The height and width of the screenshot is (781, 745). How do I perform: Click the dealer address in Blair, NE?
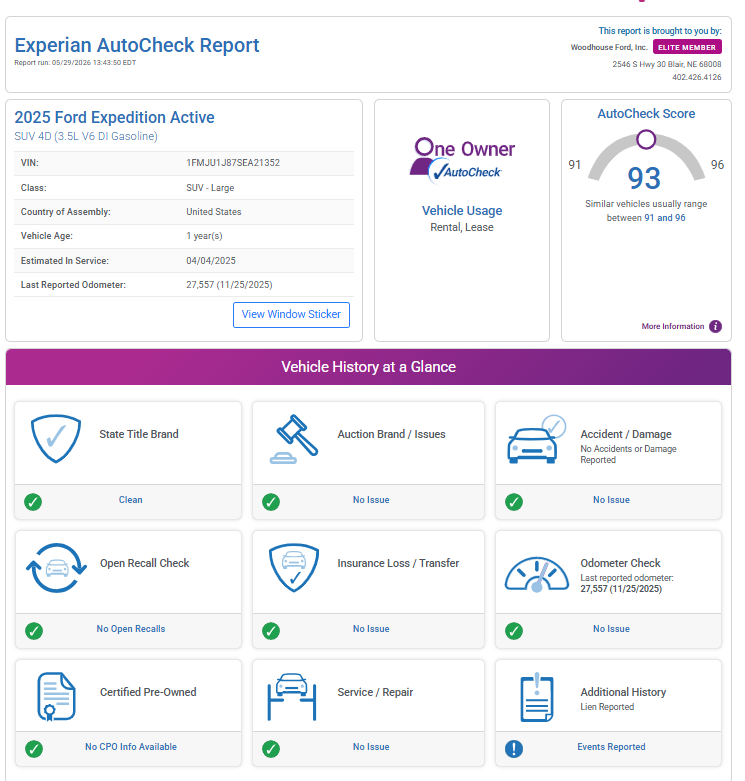point(667,64)
